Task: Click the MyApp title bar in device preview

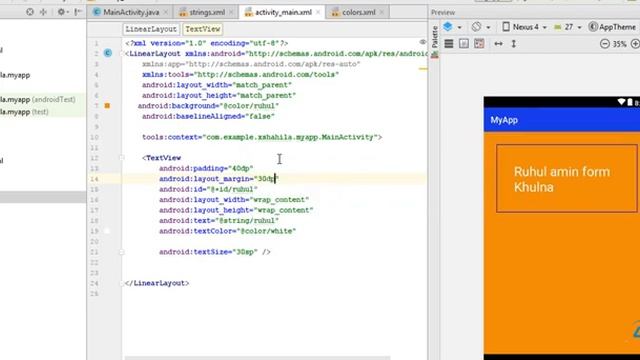Action: coord(562,120)
